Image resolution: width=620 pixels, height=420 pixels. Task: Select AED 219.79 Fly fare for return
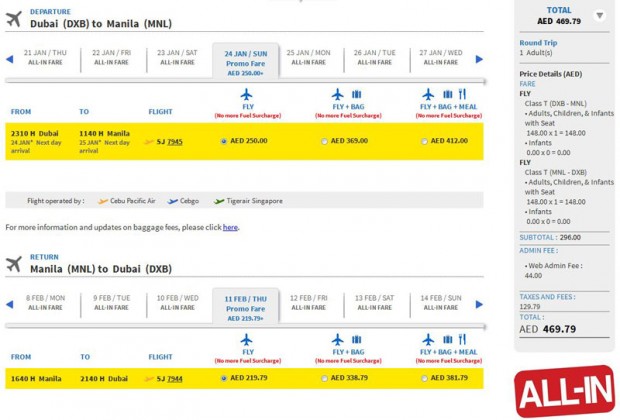(x=224, y=378)
